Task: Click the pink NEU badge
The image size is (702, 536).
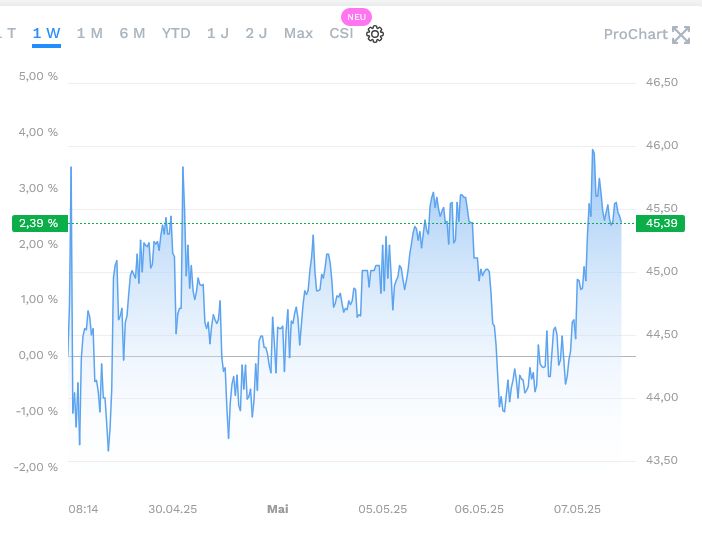Action: pos(355,17)
